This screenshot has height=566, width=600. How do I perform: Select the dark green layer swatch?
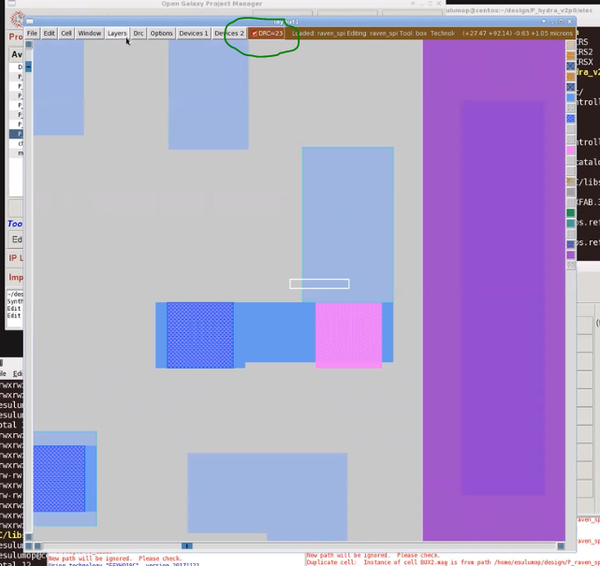click(571, 213)
